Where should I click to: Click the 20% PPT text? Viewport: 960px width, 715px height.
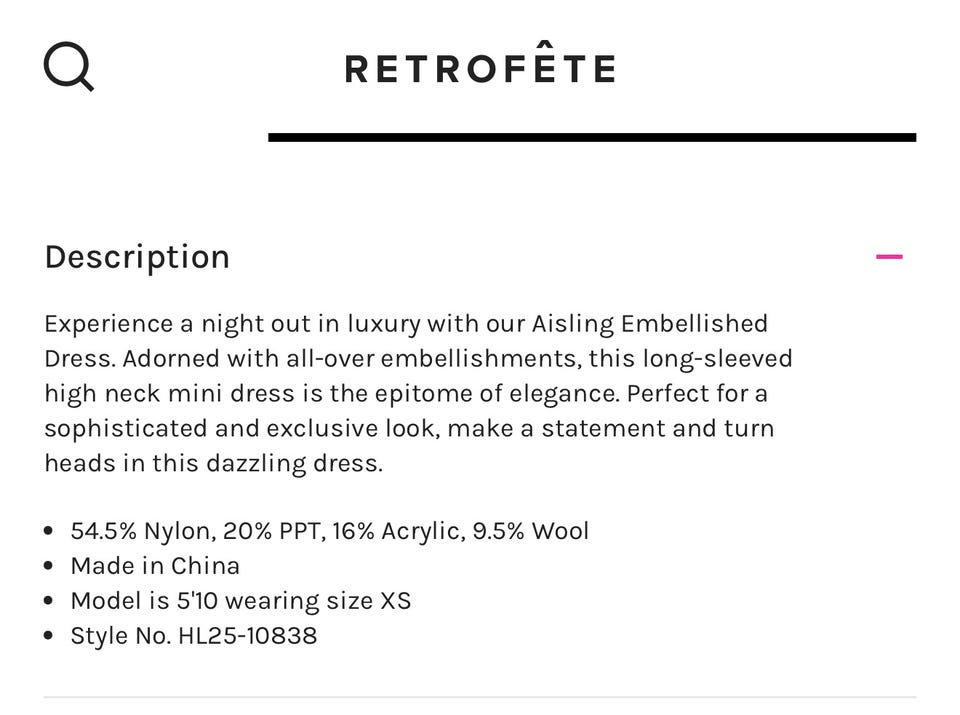coord(274,531)
